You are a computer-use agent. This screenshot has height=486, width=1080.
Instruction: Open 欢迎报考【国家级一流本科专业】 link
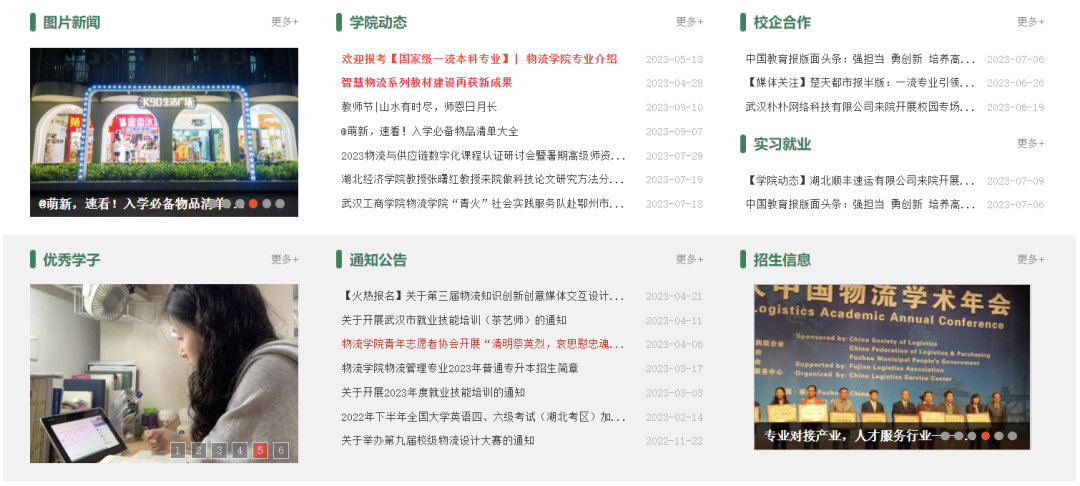[479, 59]
